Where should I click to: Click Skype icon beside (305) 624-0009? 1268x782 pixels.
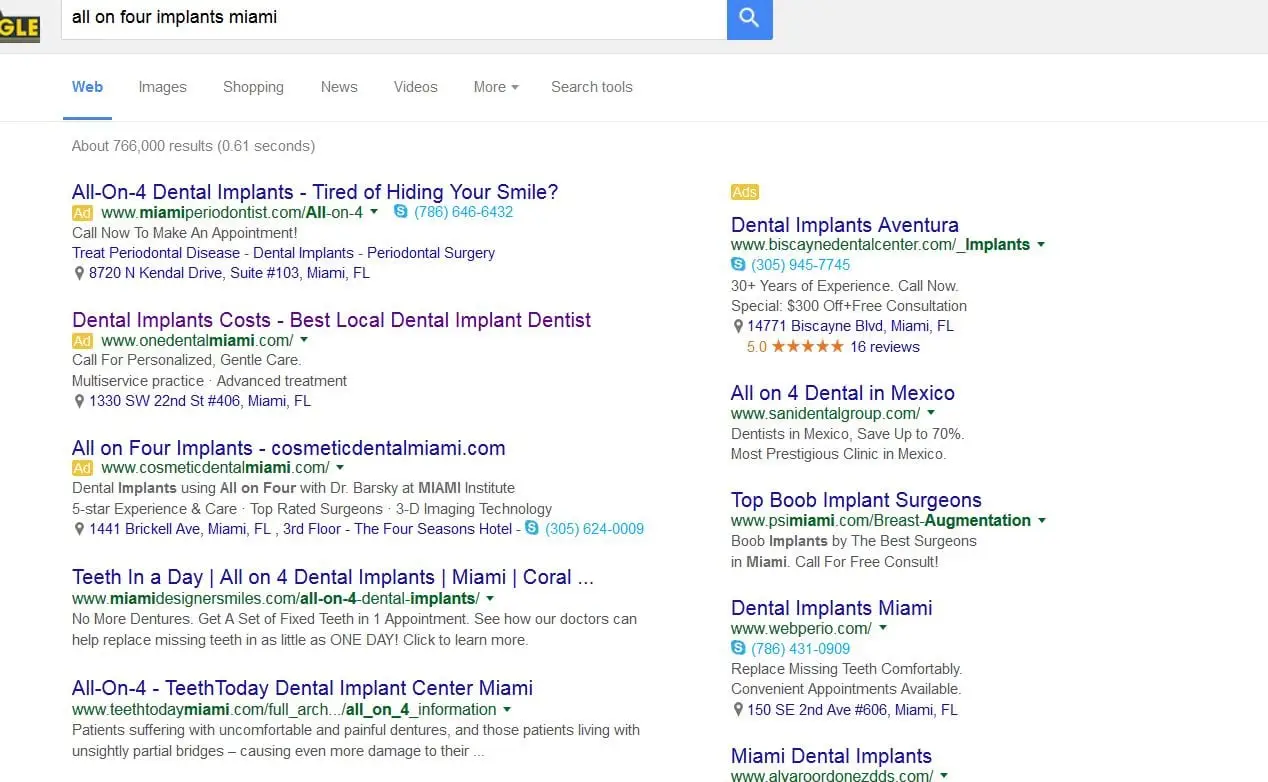(532, 528)
